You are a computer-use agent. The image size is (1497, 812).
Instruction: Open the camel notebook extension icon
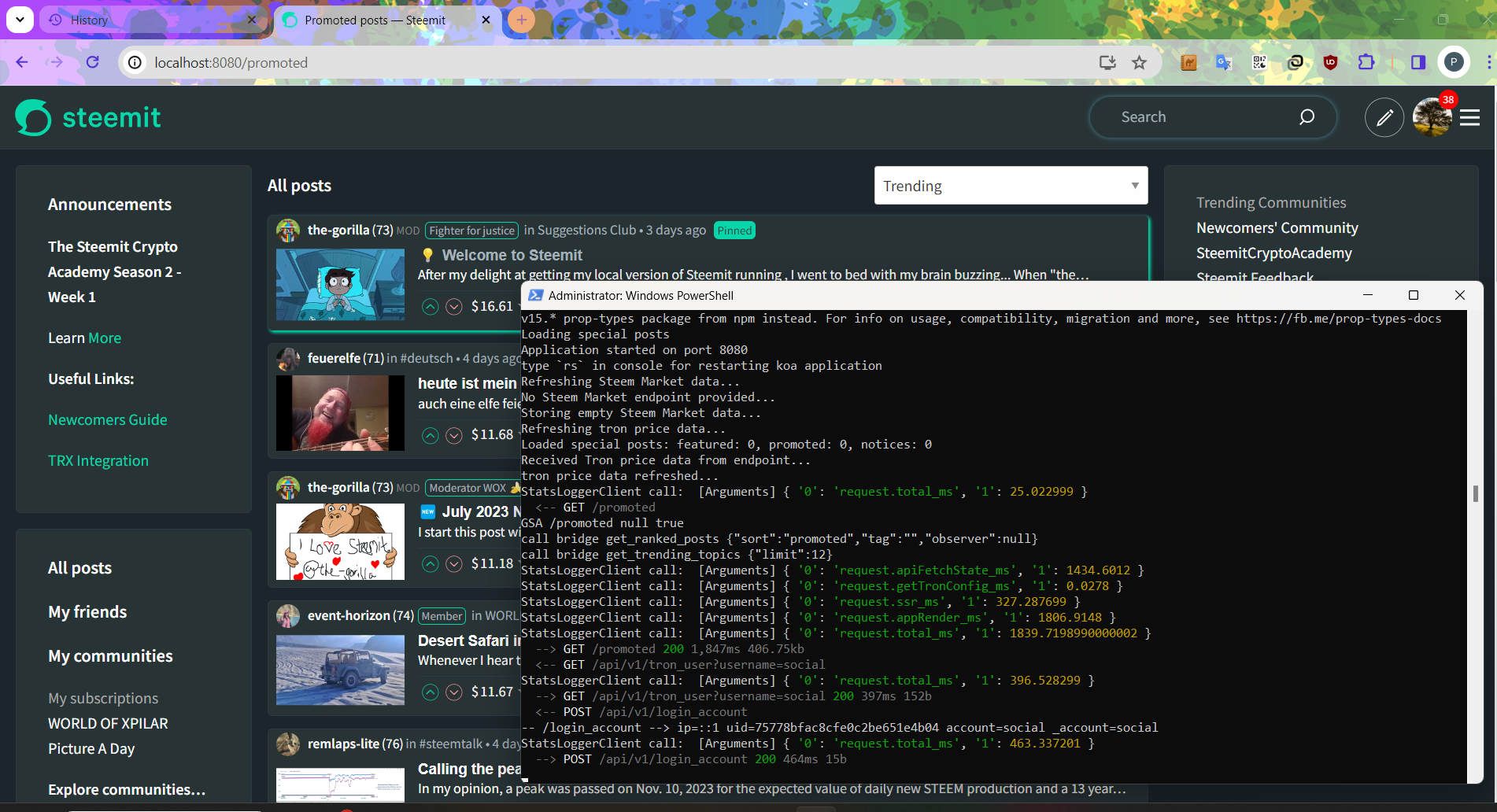click(1188, 62)
